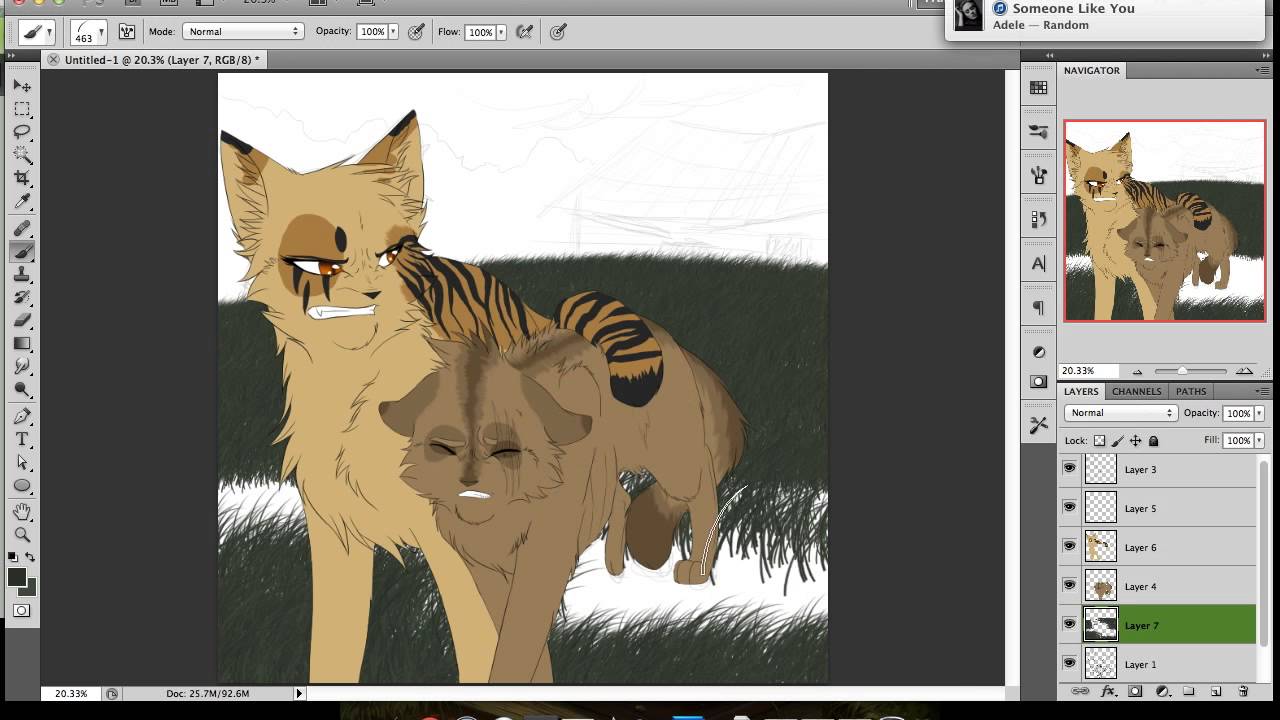Open the brush preset picker (463)
This screenshot has width=1280, height=720.
point(89,32)
